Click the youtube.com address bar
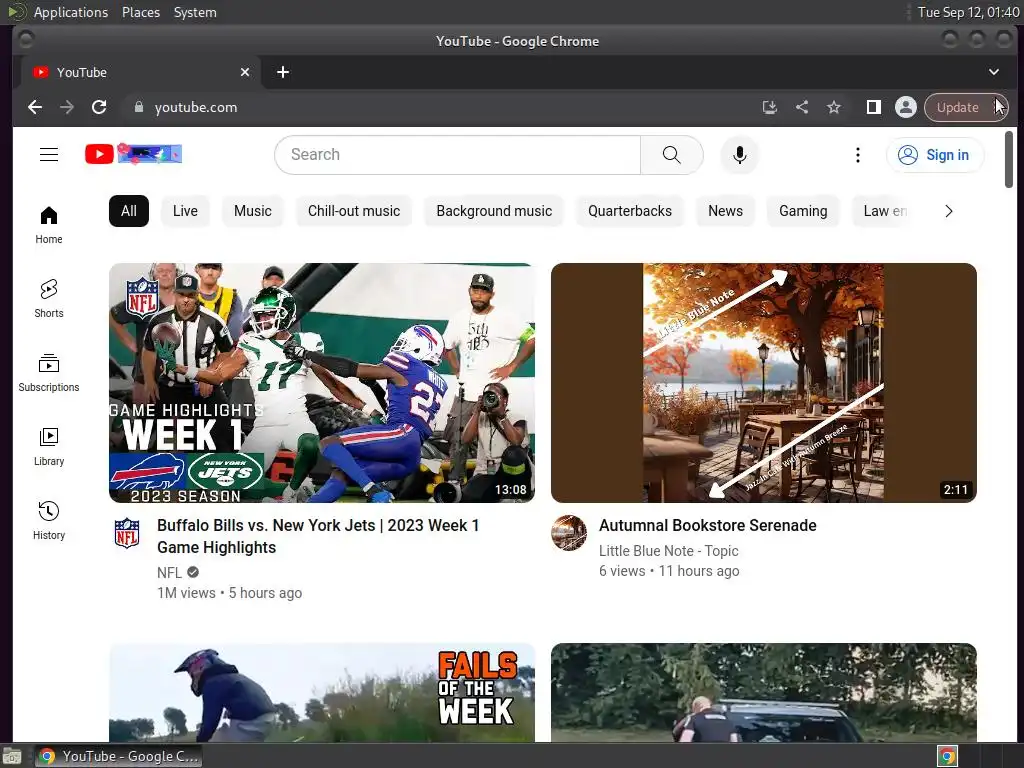Viewport: 1024px width, 768px height. [x=438, y=107]
